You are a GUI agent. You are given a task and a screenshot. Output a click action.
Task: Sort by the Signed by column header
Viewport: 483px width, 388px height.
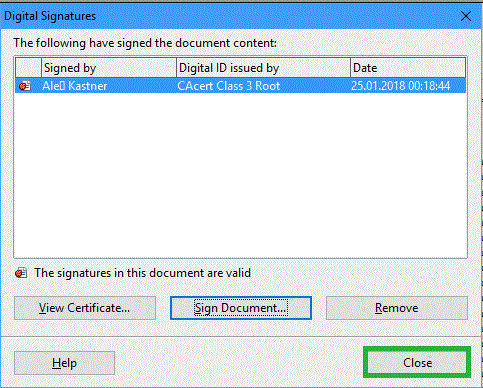(109, 68)
